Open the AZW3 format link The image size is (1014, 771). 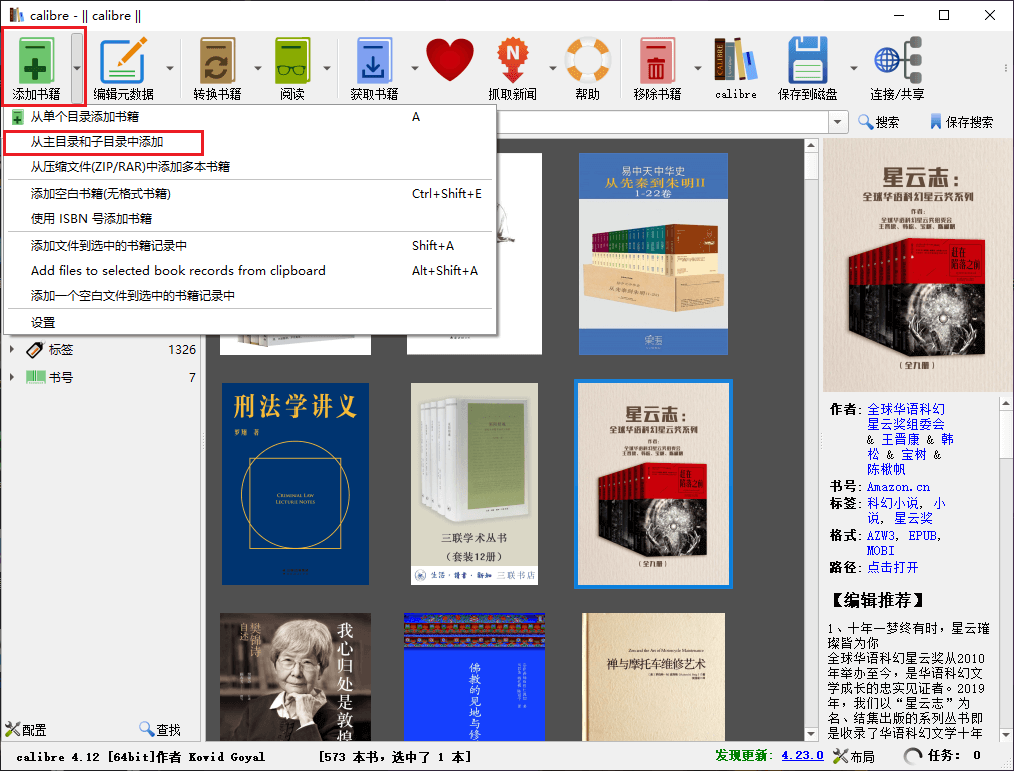tap(881, 536)
